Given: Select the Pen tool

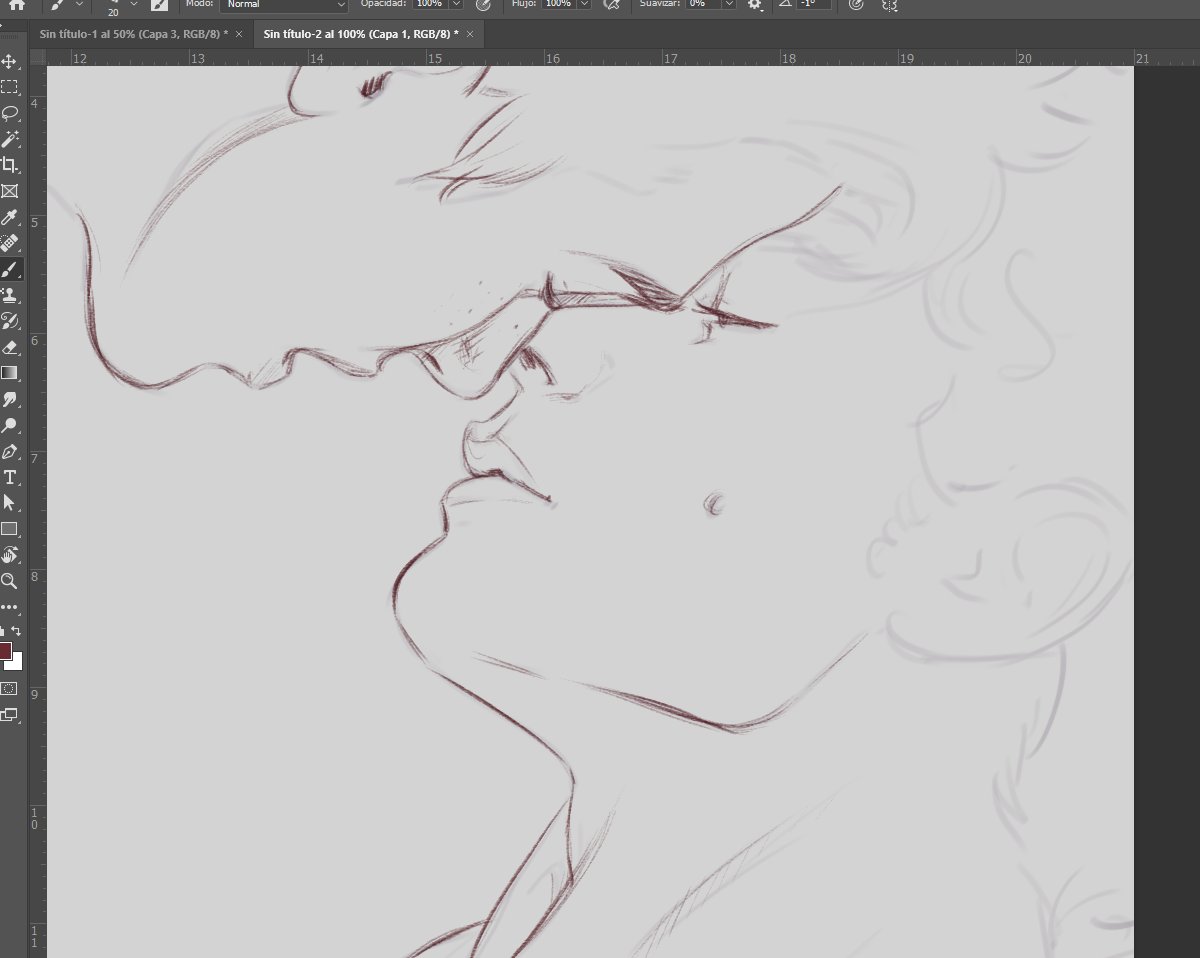Looking at the screenshot, I should click(x=10, y=451).
